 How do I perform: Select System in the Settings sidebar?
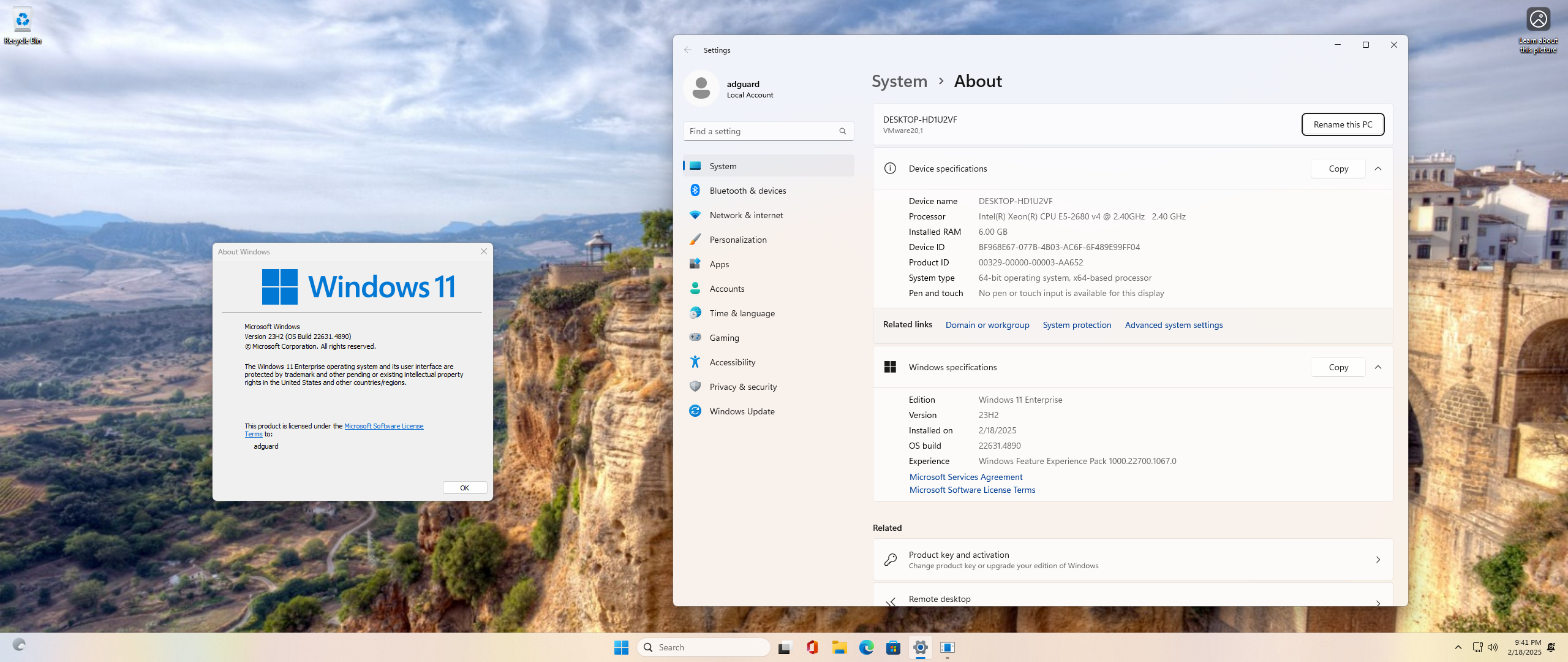tap(769, 166)
